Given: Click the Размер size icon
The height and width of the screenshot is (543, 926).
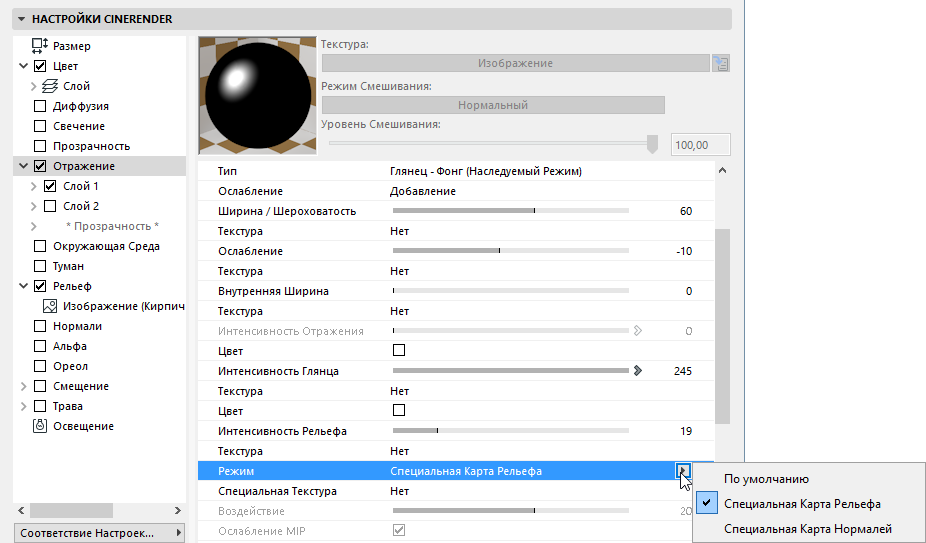Looking at the screenshot, I should click(x=40, y=45).
